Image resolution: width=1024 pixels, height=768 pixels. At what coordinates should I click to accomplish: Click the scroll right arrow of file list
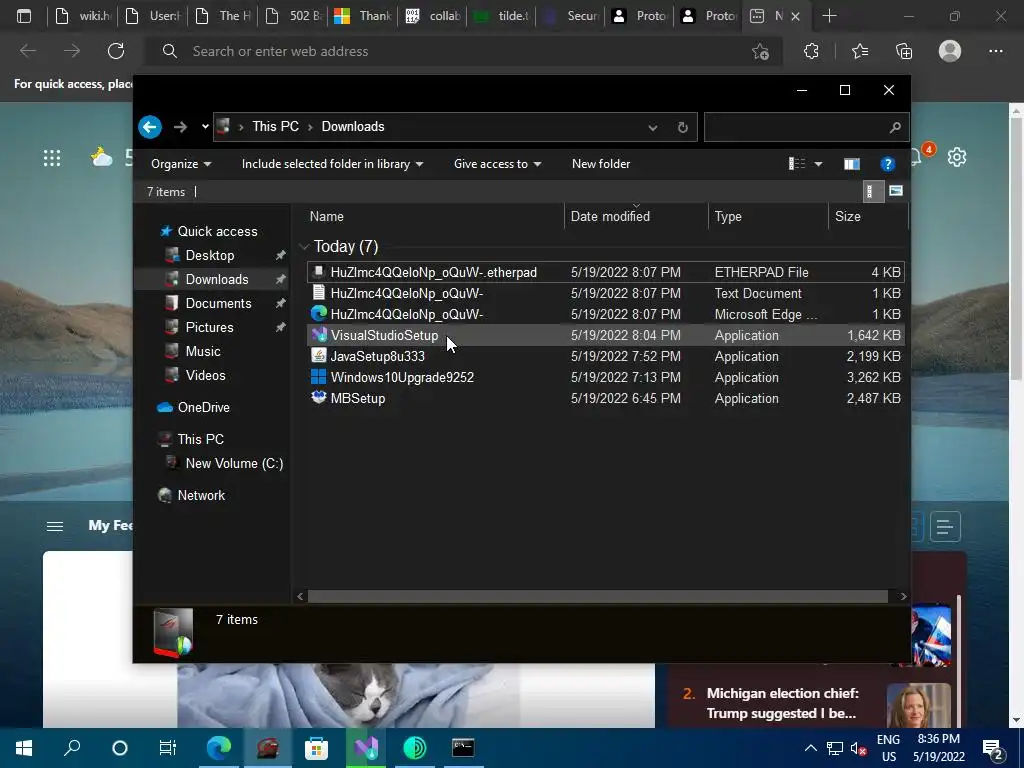point(903,596)
